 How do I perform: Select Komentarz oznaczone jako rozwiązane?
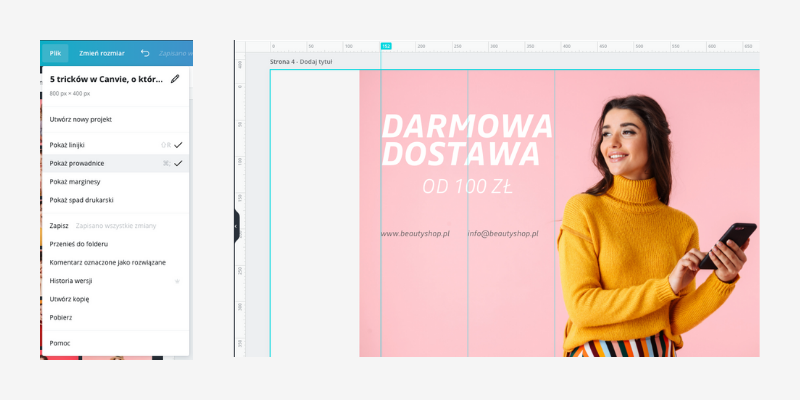click(115, 262)
